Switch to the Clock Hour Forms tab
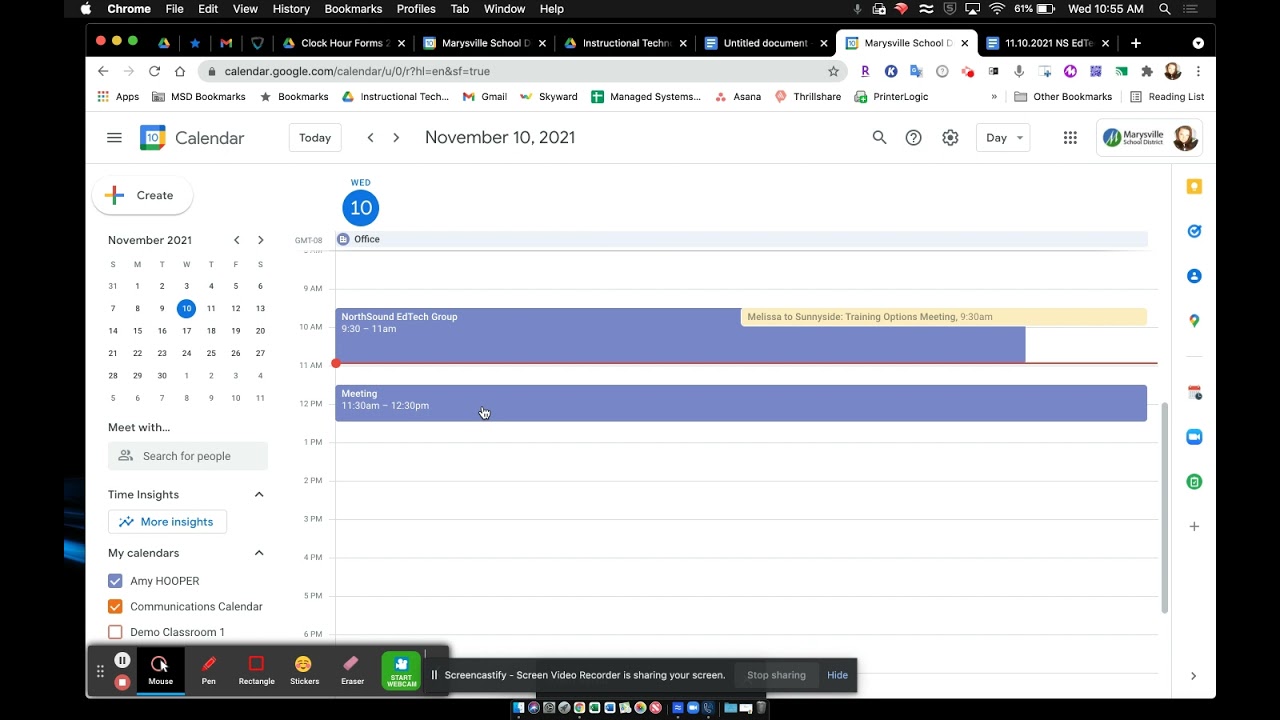 click(344, 43)
